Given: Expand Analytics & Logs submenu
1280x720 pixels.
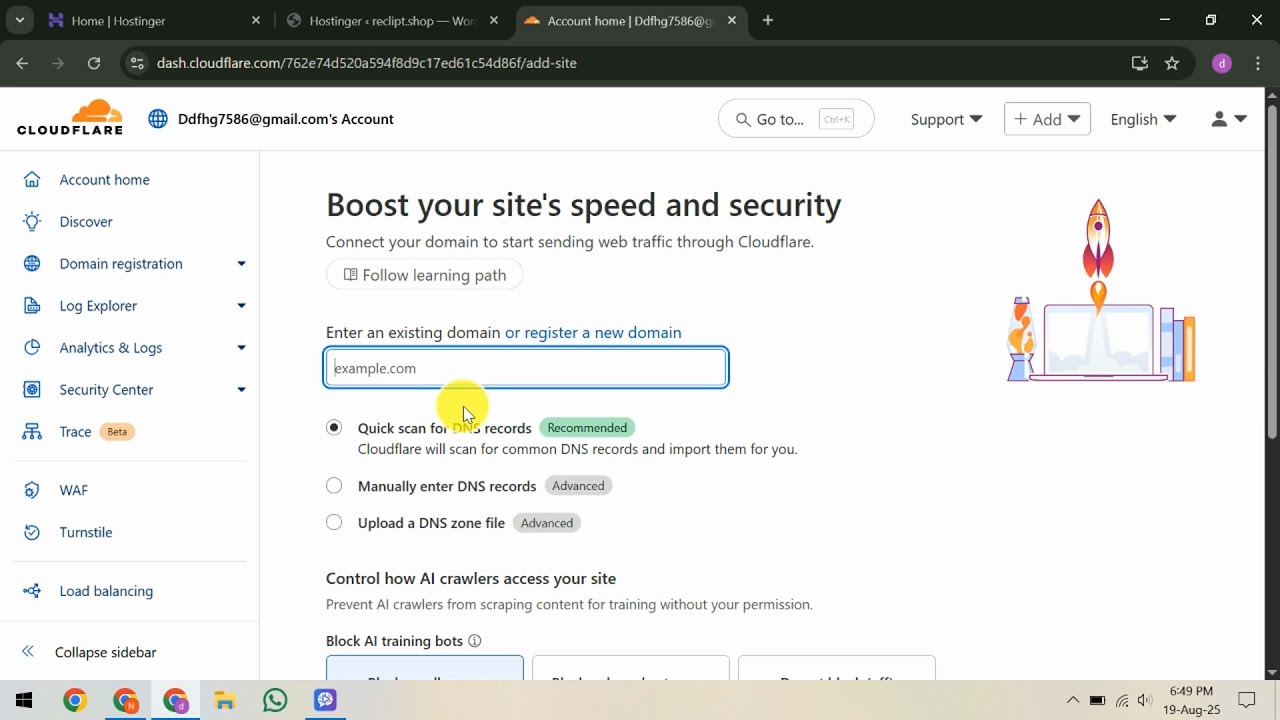Looking at the screenshot, I should (x=241, y=348).
